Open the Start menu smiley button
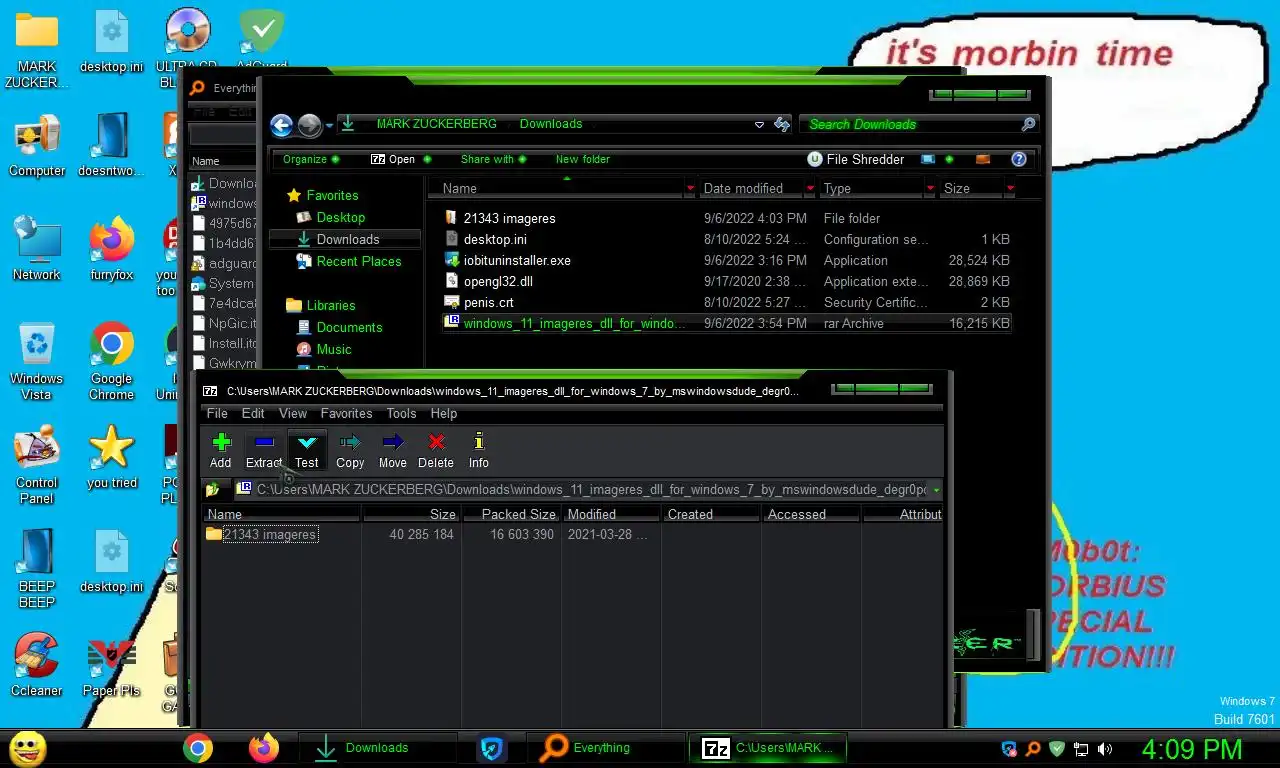The height and width of the screenshot is (768, 1280). (x=27, y=748)
